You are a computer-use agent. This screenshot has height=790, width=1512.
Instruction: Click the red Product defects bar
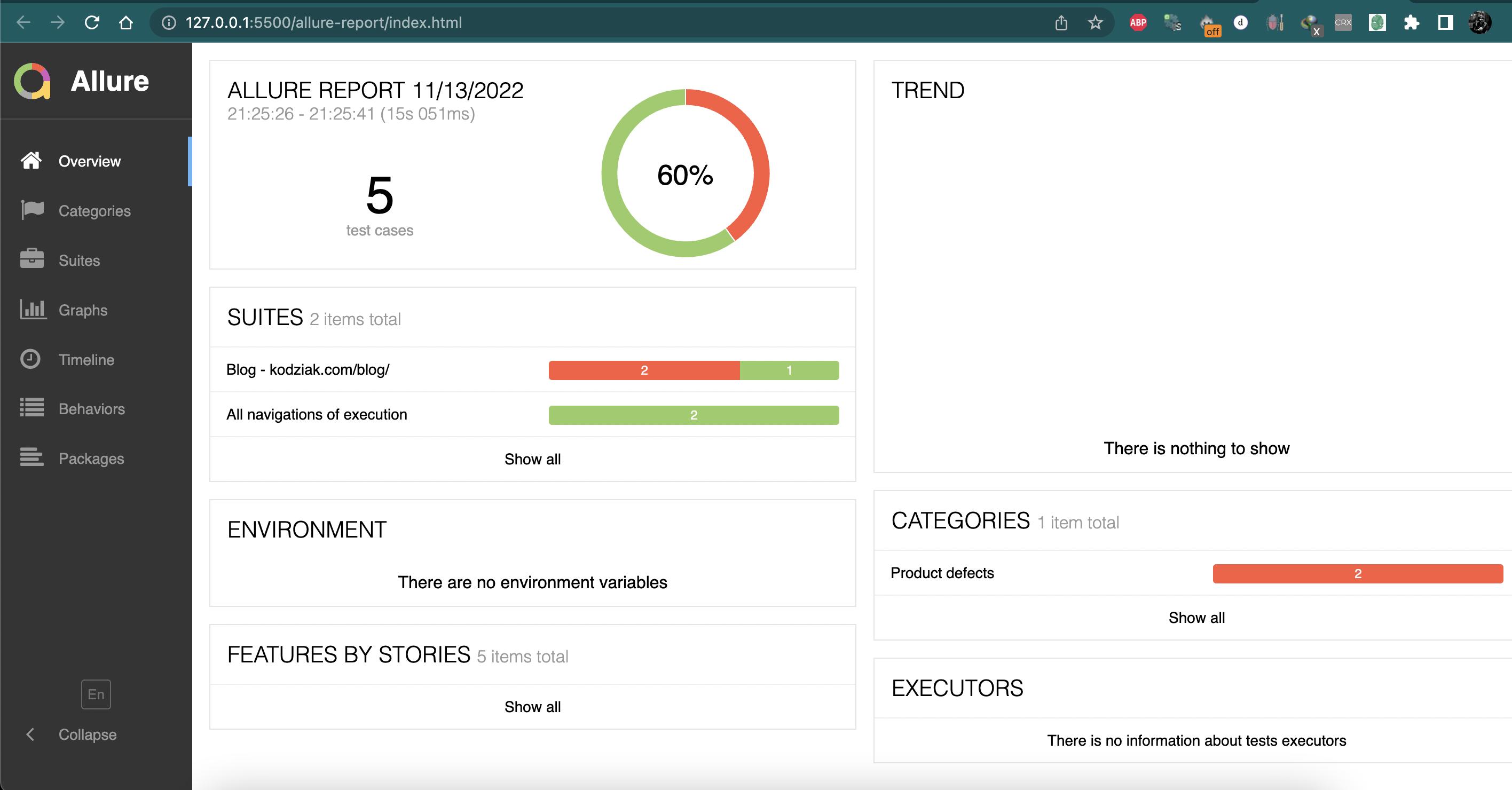coord(1357,573)
